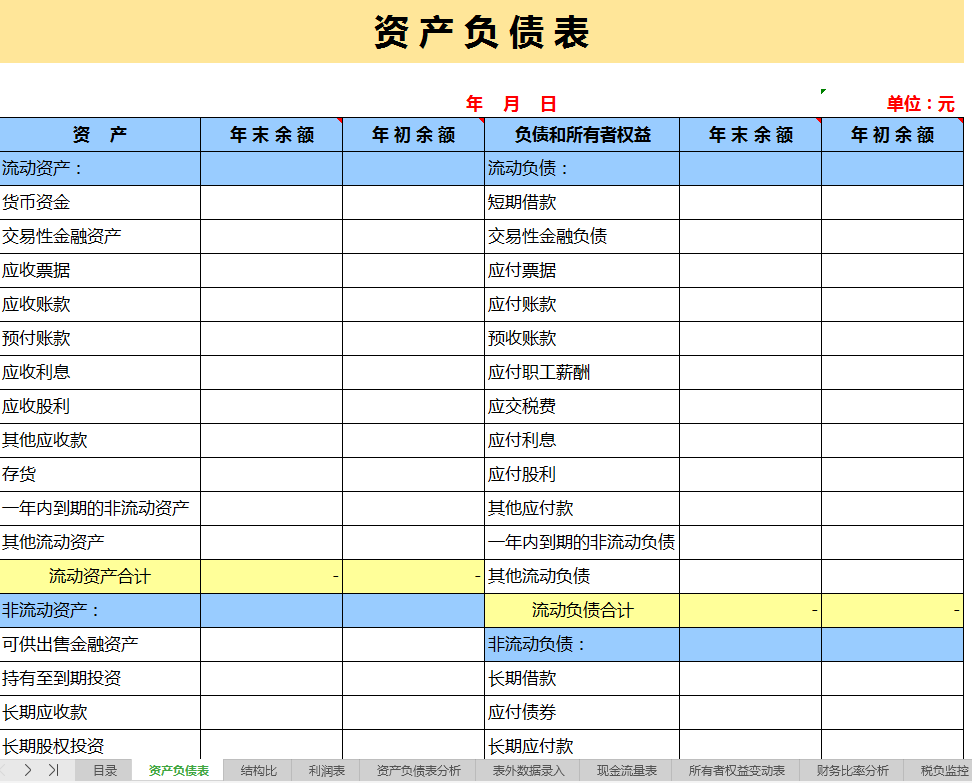Viewport: 972px width, 783px height.
Task: Select the 资 产 header cell
Action: [100, 135]
